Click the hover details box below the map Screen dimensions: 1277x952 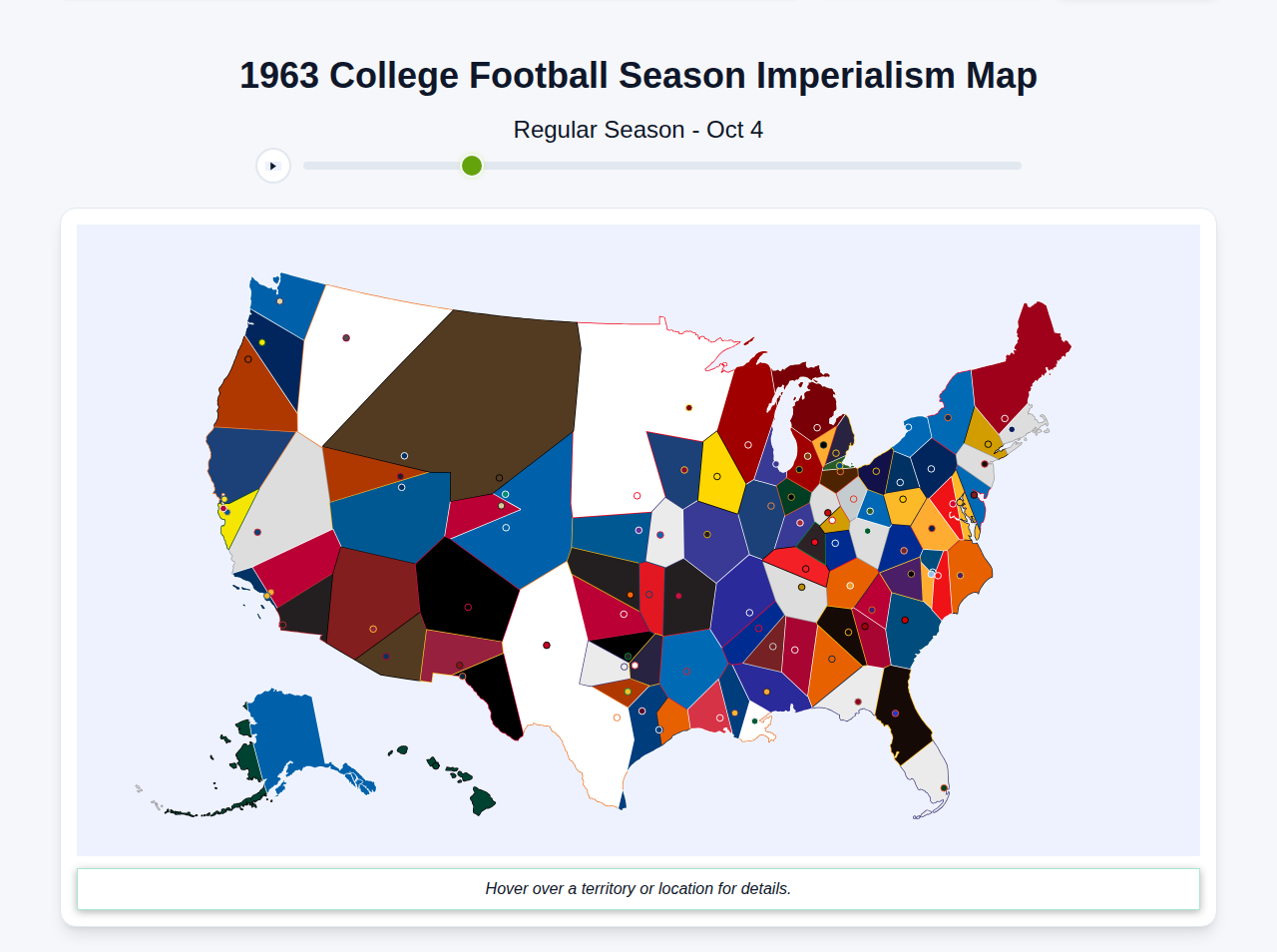click(x=638, y=888)
